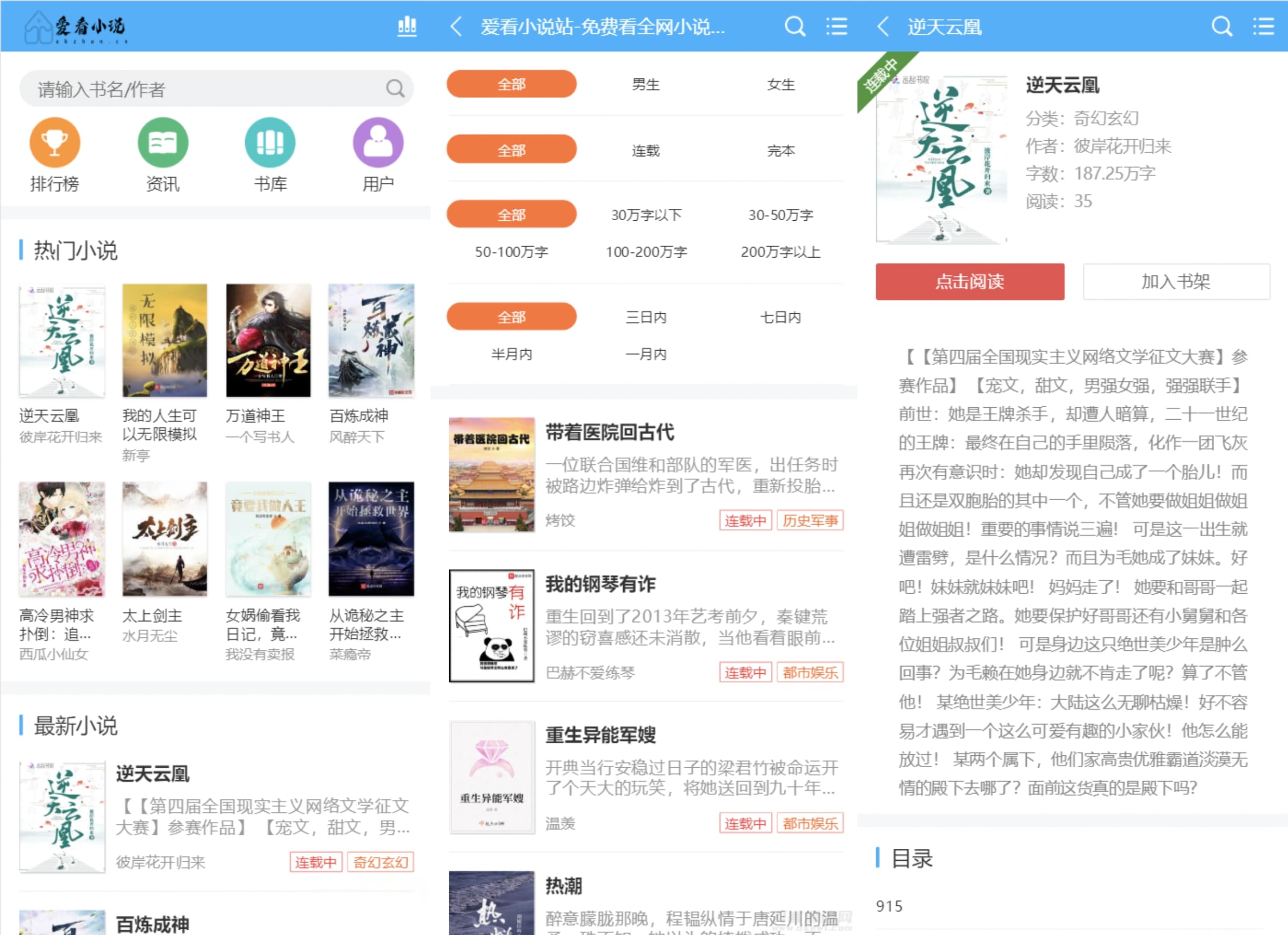Click 连载中 tag on 带着医院回古代
This screenshot has width=1288, height=935.
pos(745,520)
